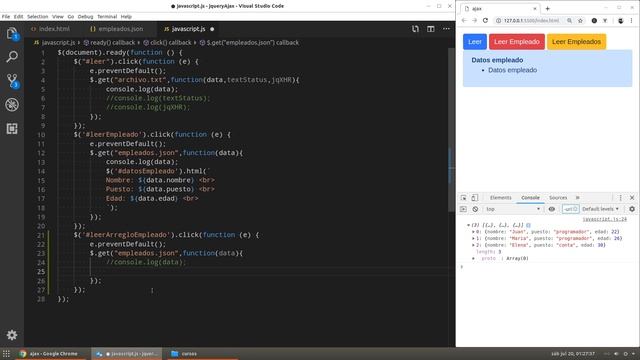The height and width of the screenshot is (360, 640).
Task: Click the red Leer Empleado button
Action: [x=517, y=42]
